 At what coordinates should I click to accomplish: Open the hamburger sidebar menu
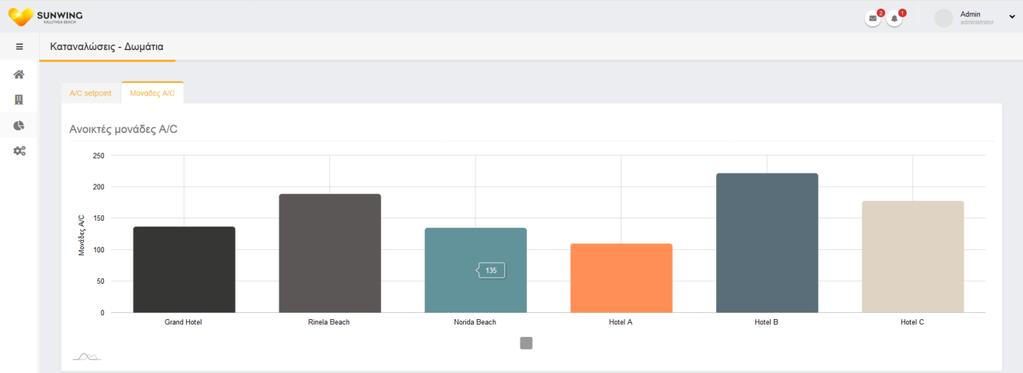(20, 47)
